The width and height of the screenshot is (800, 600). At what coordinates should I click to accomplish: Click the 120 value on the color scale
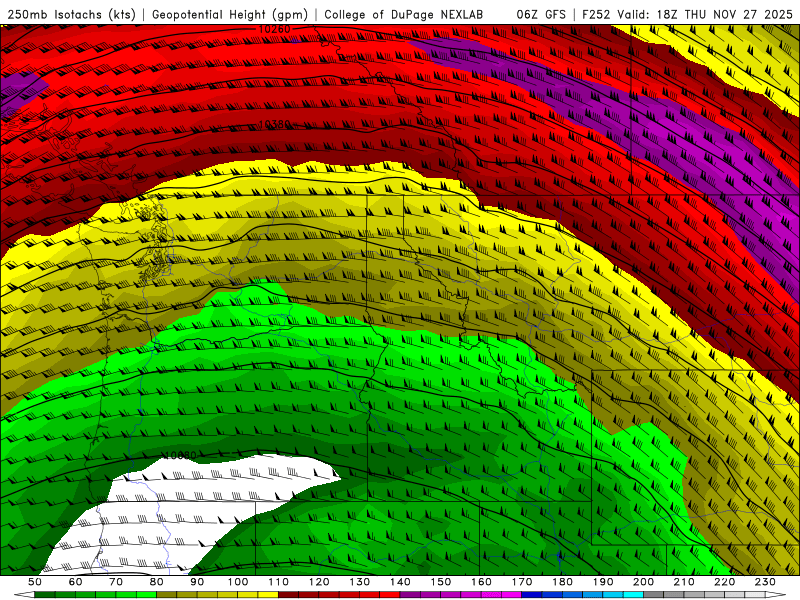pyautogui.click(x=319, y=582)
